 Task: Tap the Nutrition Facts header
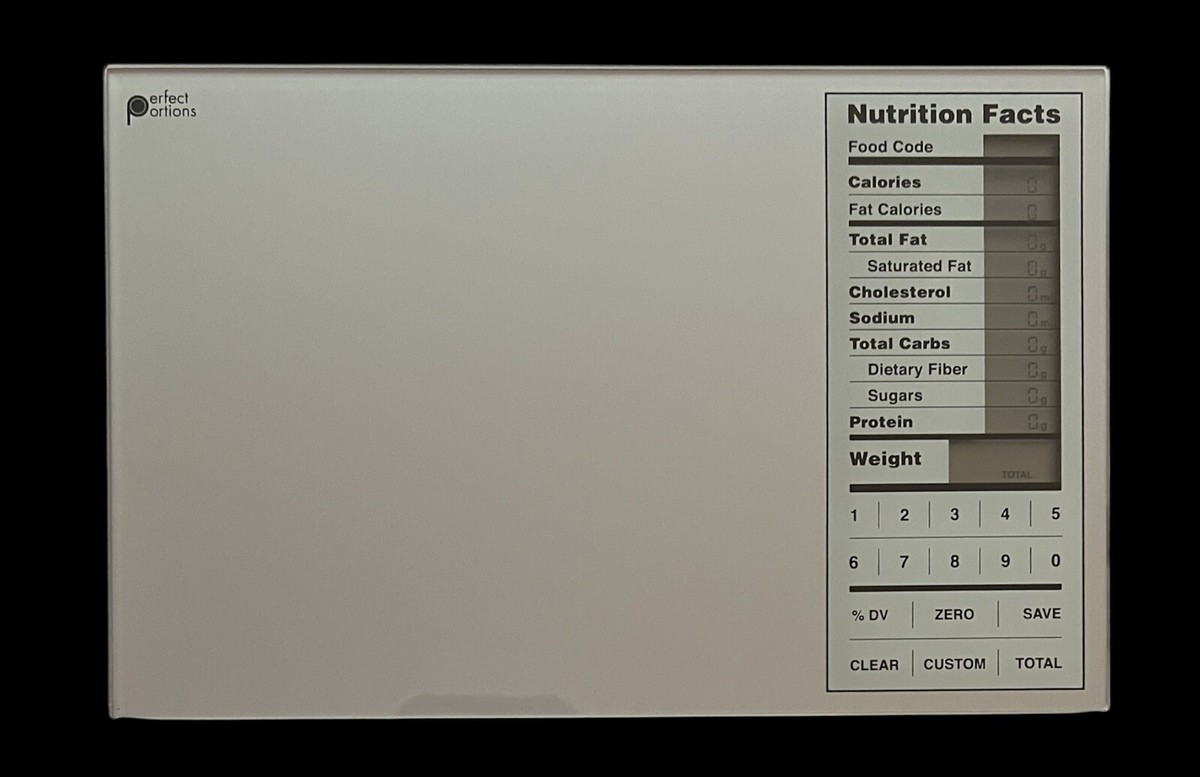point(952,114)
